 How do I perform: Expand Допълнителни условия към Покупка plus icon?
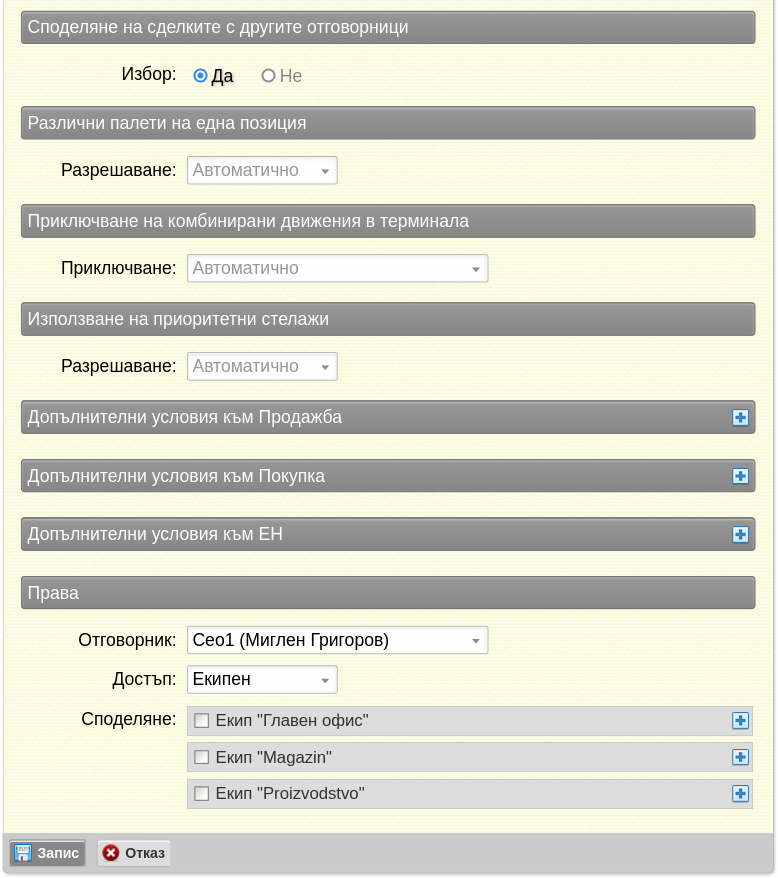coord(740,476)
